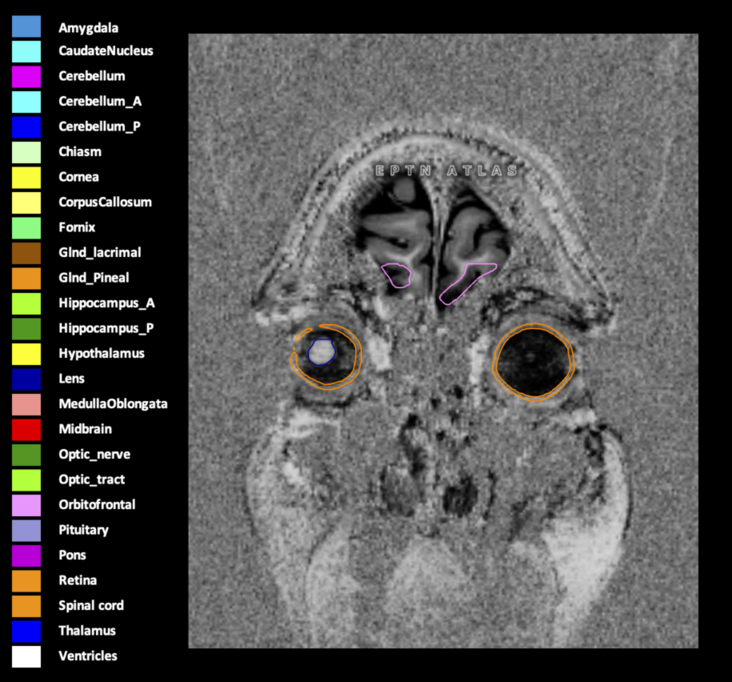Image resolution: width=732 pixels, height=682 pixels.
Task: Click the 'Amygdala' legend label
Action: click(88, 28)
